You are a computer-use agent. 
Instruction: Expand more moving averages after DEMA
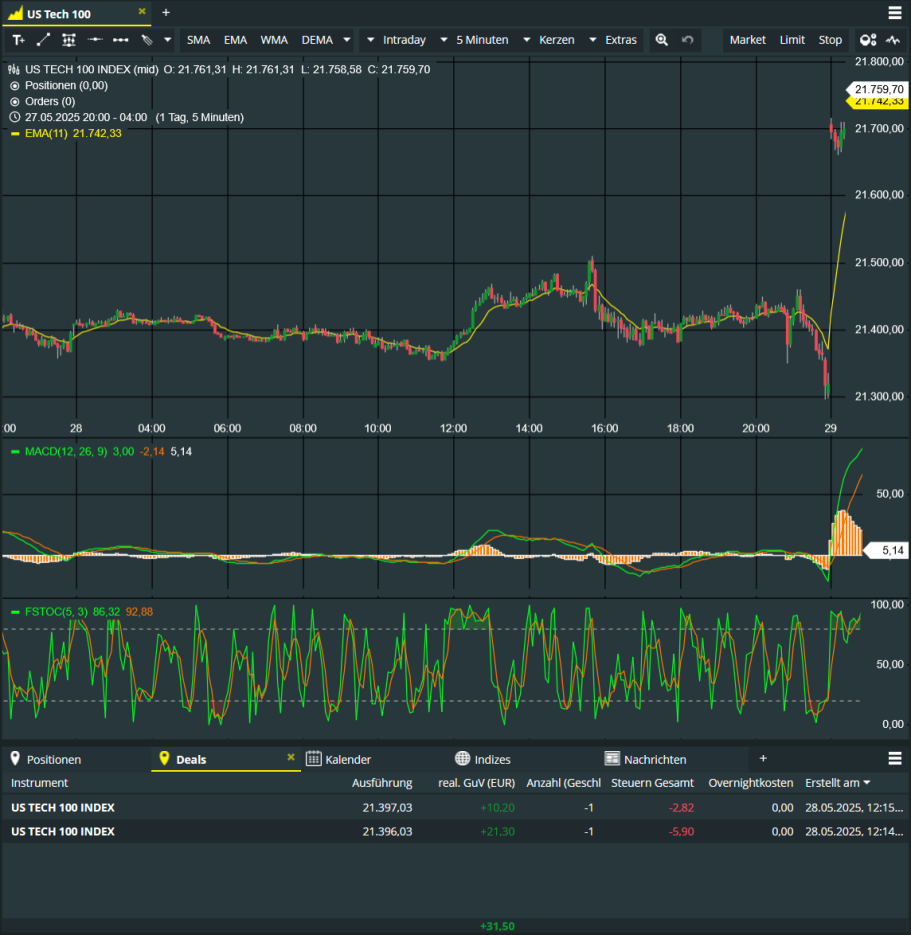[347, 40]
